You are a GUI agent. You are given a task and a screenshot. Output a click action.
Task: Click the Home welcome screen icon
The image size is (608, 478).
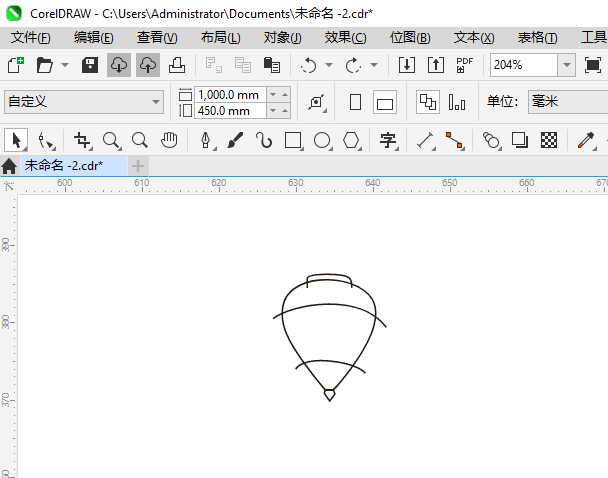9,166
